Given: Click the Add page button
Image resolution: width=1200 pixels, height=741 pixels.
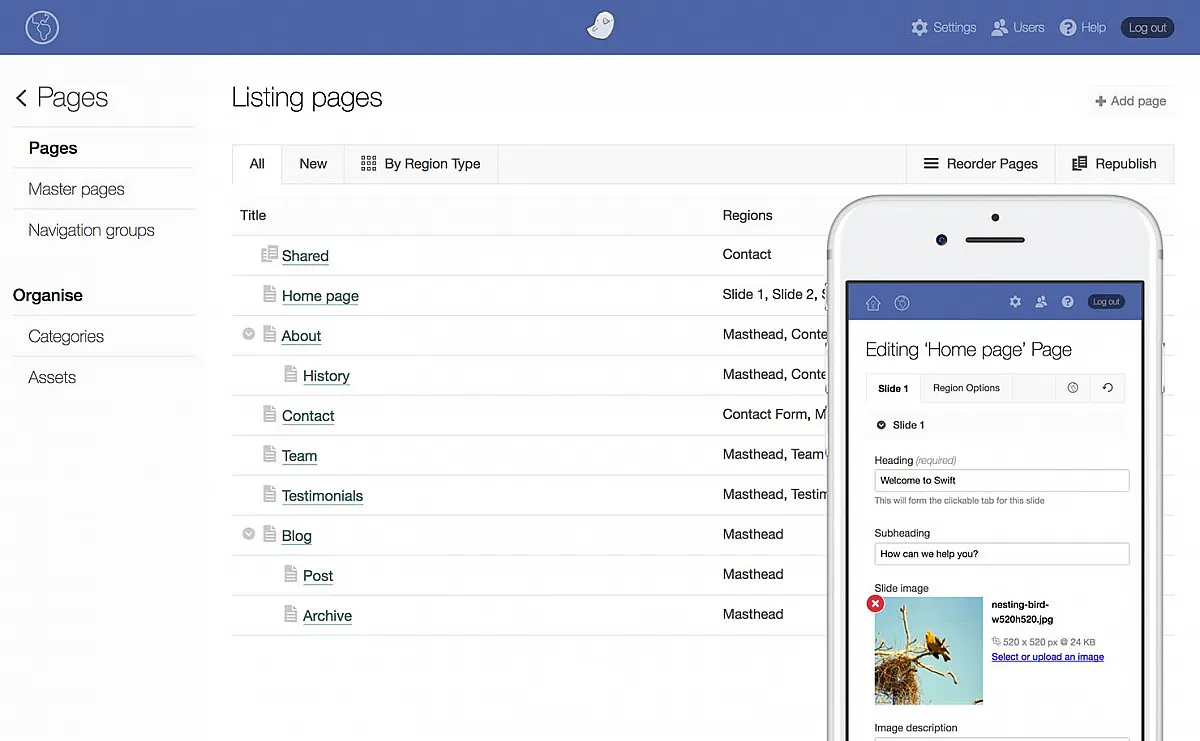Looking at the screenshot, I should 1130,101.
